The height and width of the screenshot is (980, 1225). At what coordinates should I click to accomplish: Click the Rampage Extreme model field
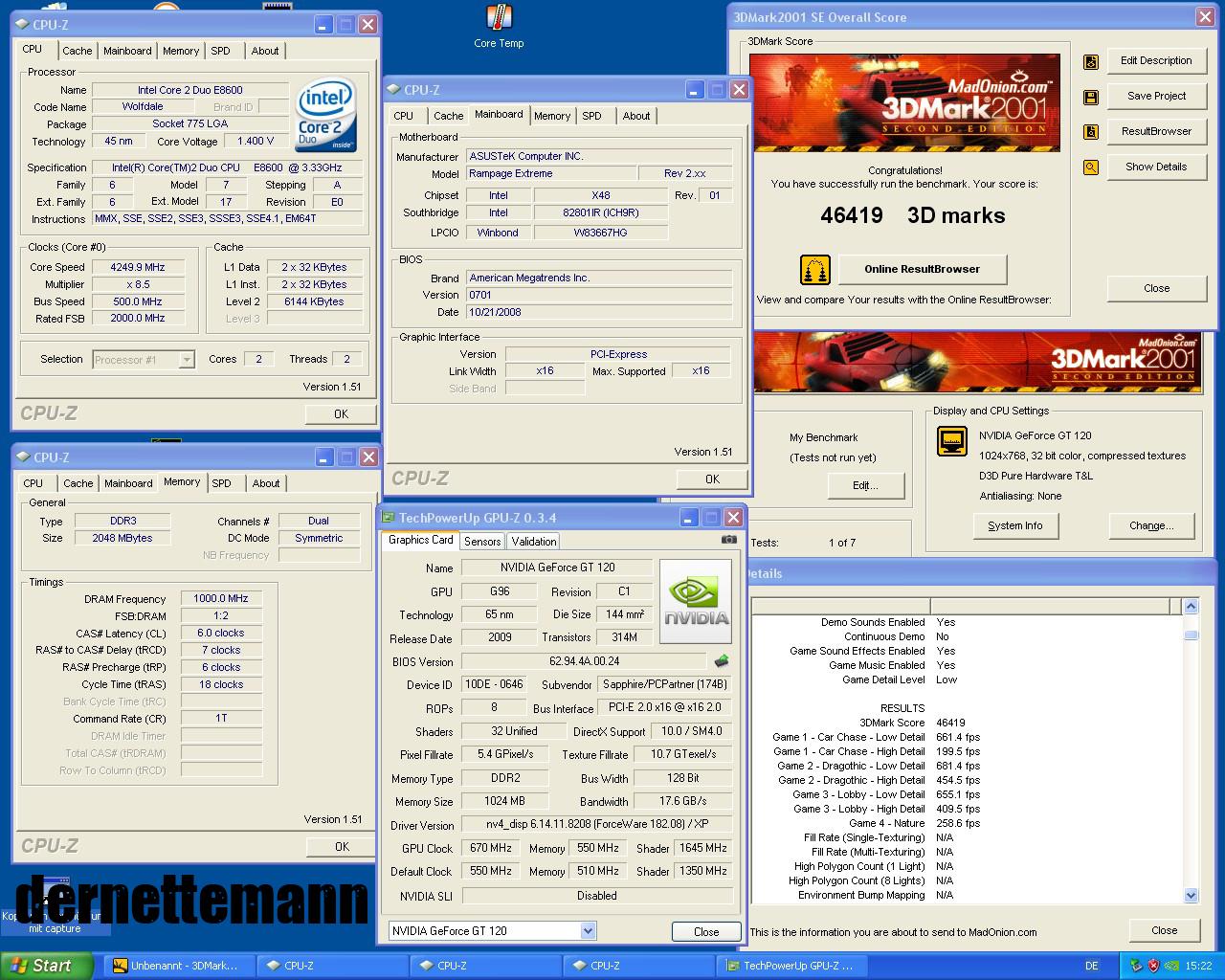pyautogui.click(x=552, y=173)
